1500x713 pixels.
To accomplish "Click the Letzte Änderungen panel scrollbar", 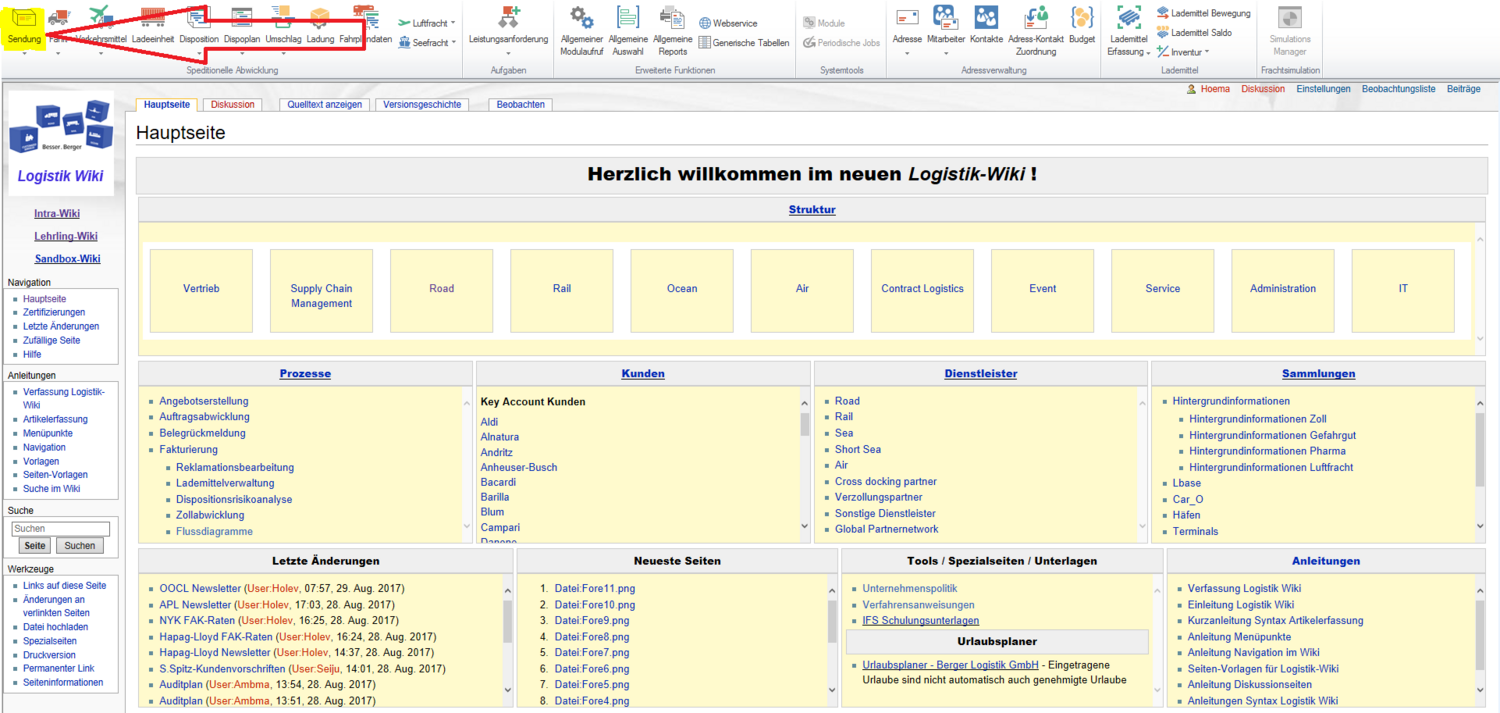I will [507, 640].
